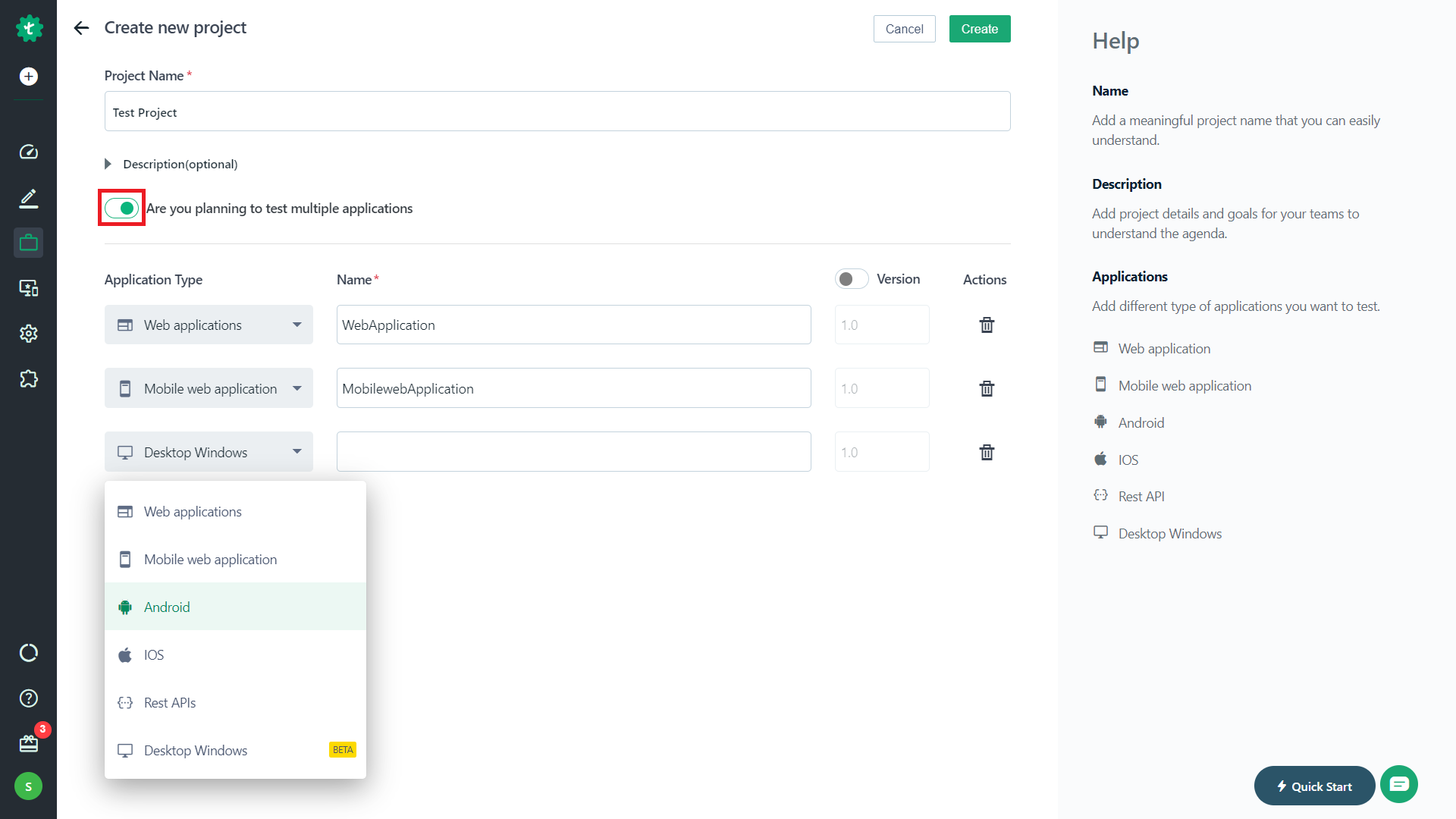Open the Desktop Windows type dropdown
Image resolution: width=1456 pixels, height=819 pixels.
(209, 452)
